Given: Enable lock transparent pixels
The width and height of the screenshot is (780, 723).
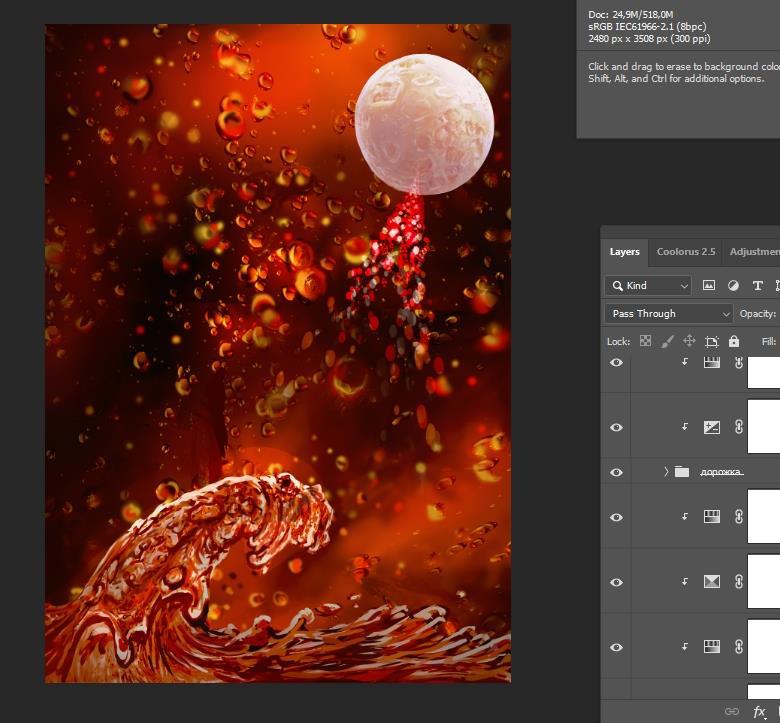Looking at the screenshot, I should click(x=645, y=341).
